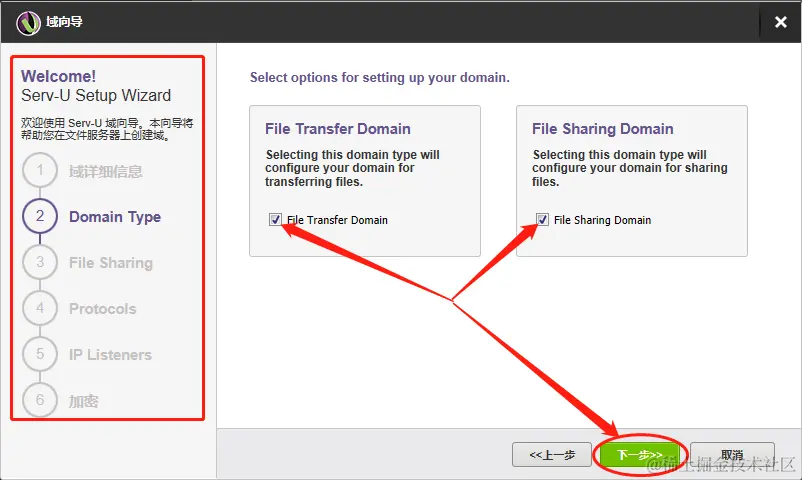The width and height of the screenshot is (802, 480).
Task: Close the domain wizard dialog
Action: [781, 22]
